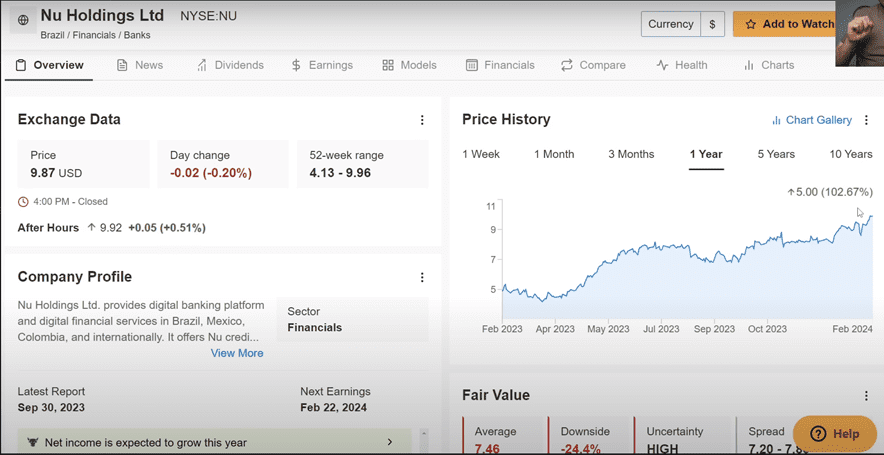Open Company Profile three-dot menu
Image resolution: width=884 pixels, height=455 pixels.
422,277
